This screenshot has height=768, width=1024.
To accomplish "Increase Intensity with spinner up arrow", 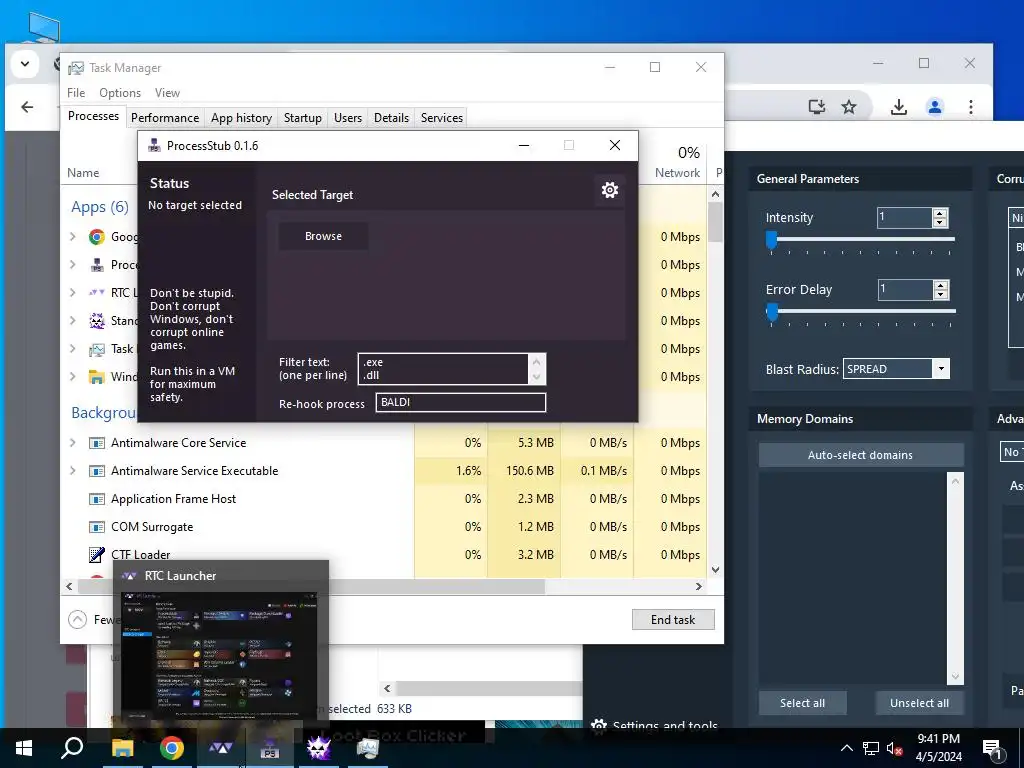I will click(x=940, y=213).
